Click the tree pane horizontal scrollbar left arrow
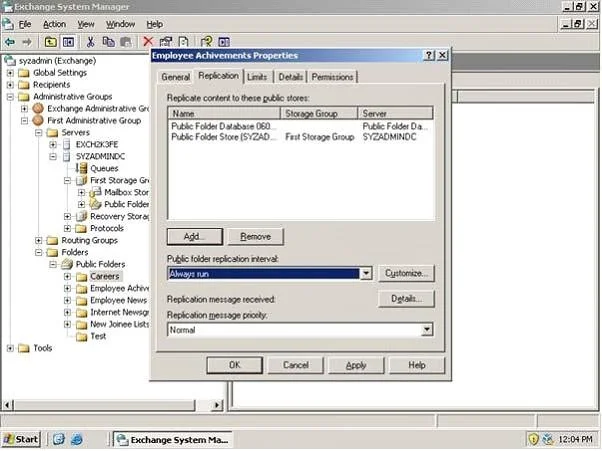This screenshot has height=451, width=602. click(x=8, y=405)
